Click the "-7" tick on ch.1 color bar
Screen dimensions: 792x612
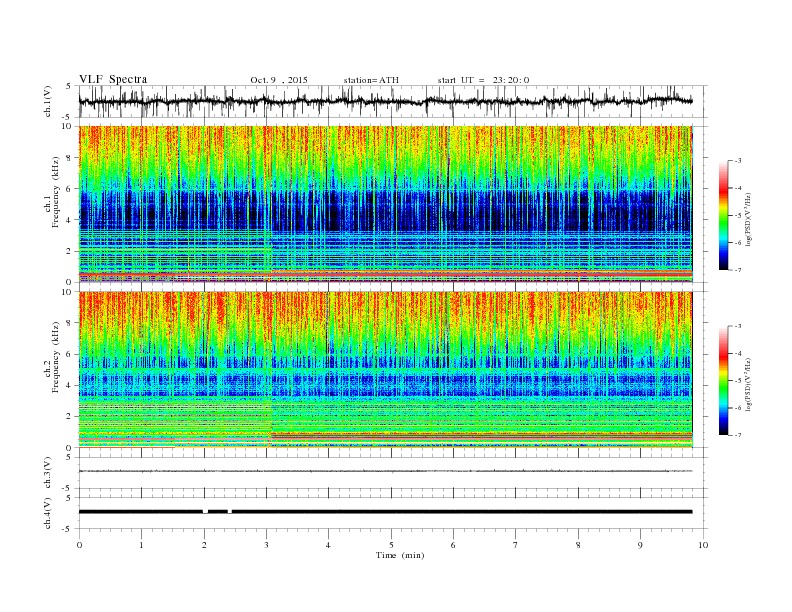pyautogui.click(x=738, y=270)
